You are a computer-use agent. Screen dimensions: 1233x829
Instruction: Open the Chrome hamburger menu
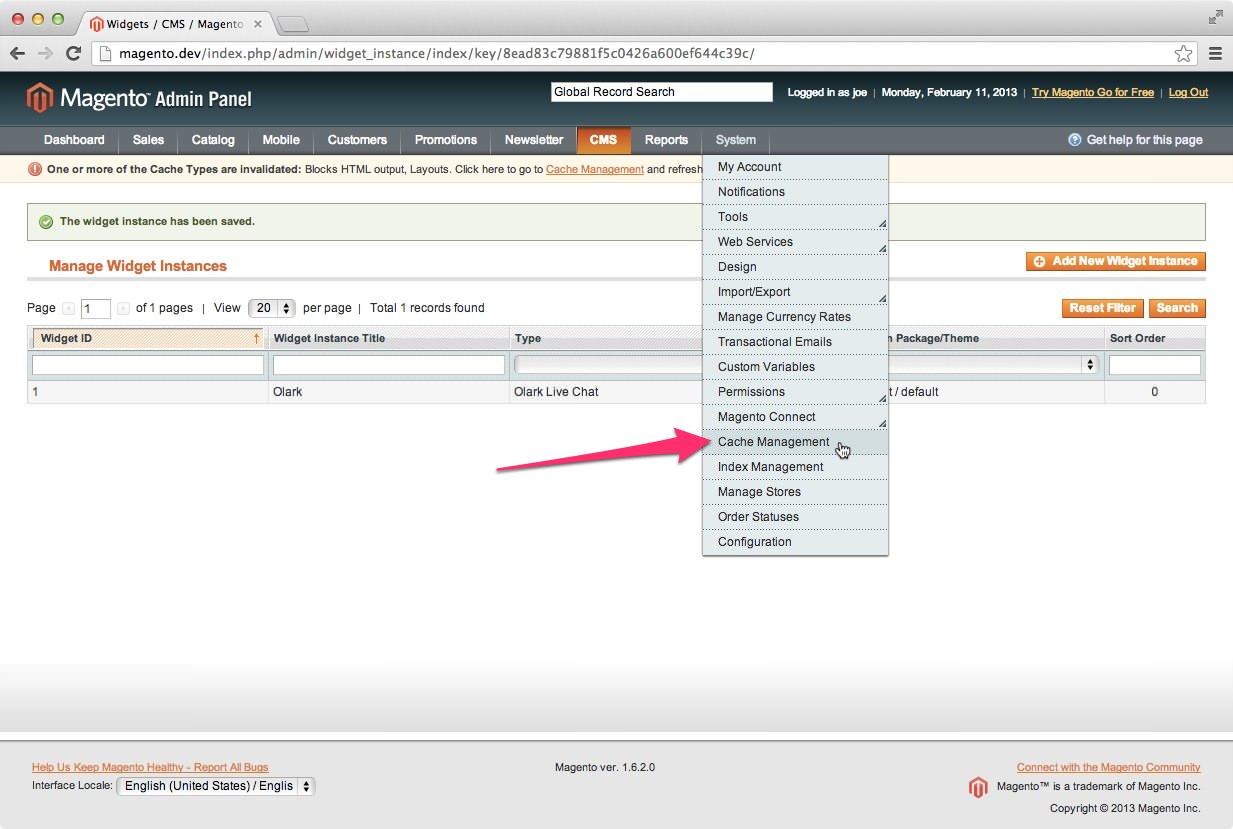click(x=1215, y=53)
